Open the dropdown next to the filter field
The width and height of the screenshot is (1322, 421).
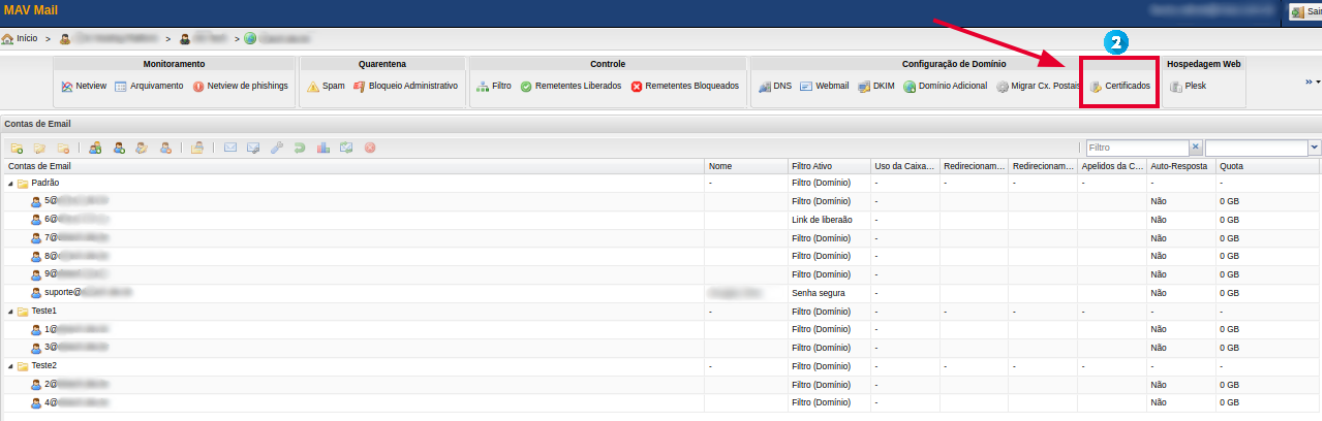point(1313,148)
